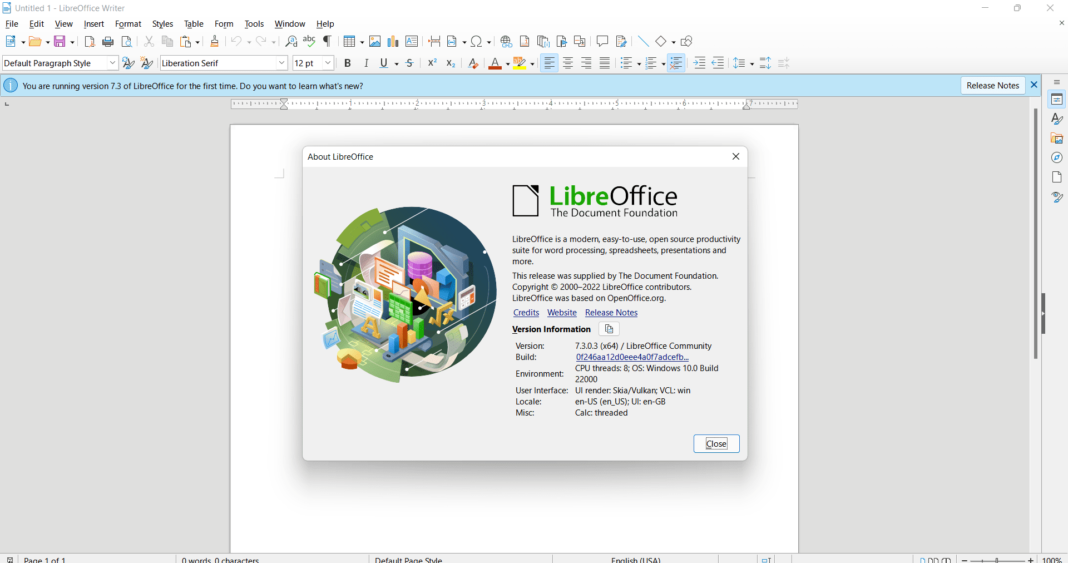Open the Liberation Serif font name dropdown
This screenshot has height=563, width=1068.
click(281, 63)
